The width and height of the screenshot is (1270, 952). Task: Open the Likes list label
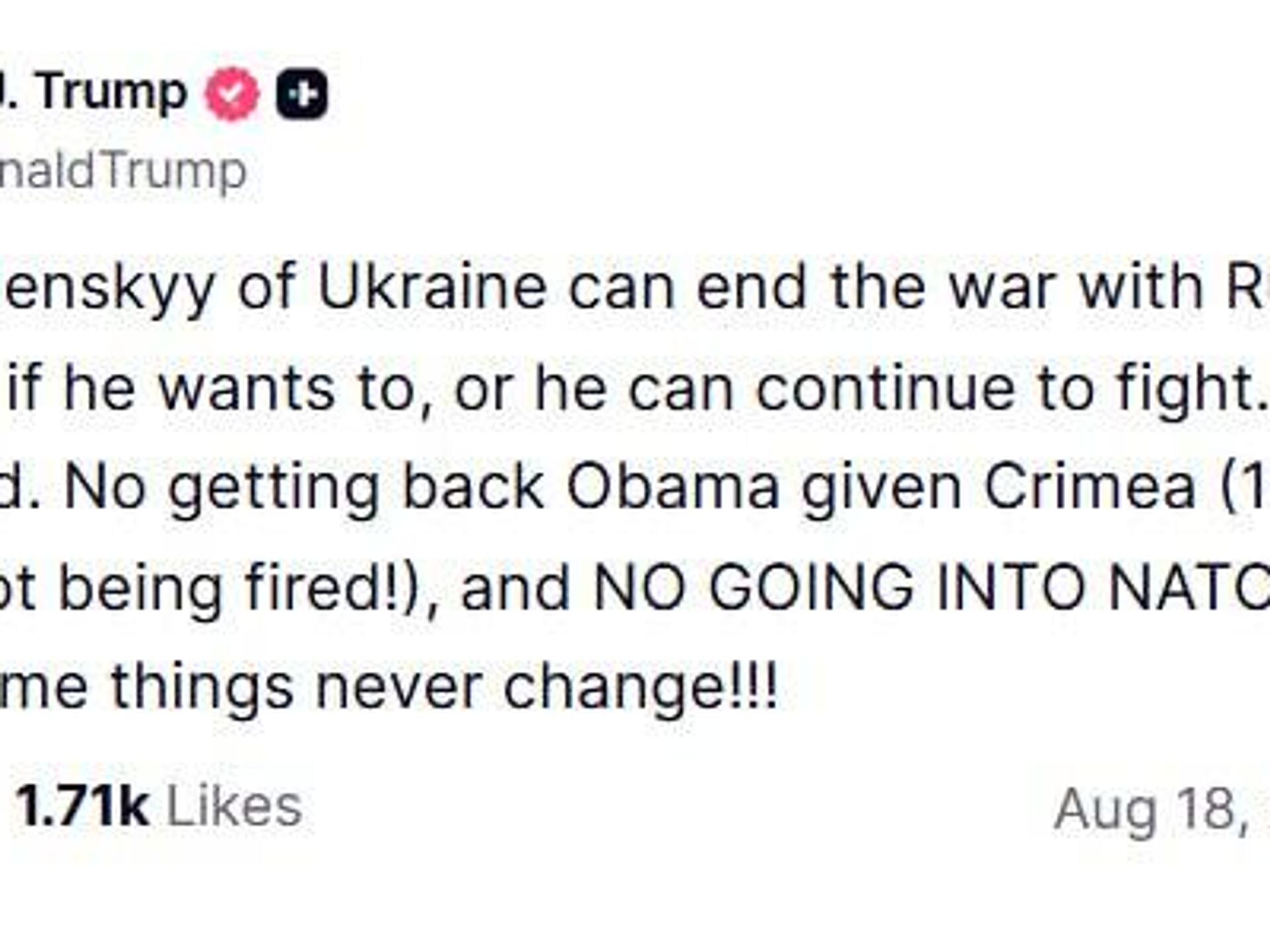tap(235, 806)
